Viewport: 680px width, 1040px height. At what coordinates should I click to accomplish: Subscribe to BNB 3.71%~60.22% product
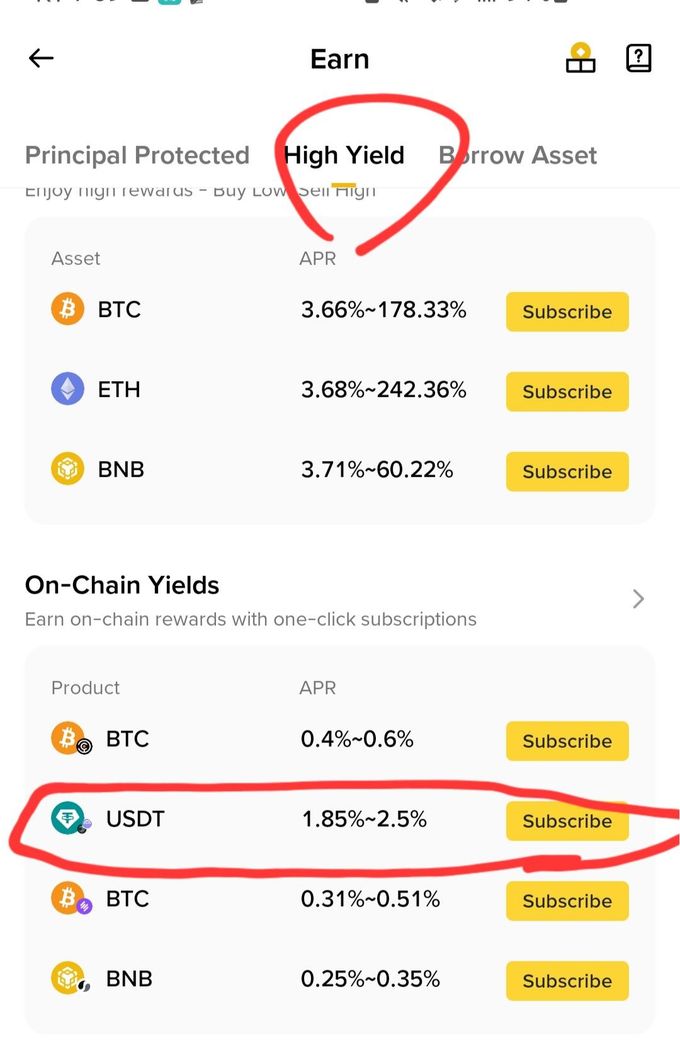tap(567, 471)
